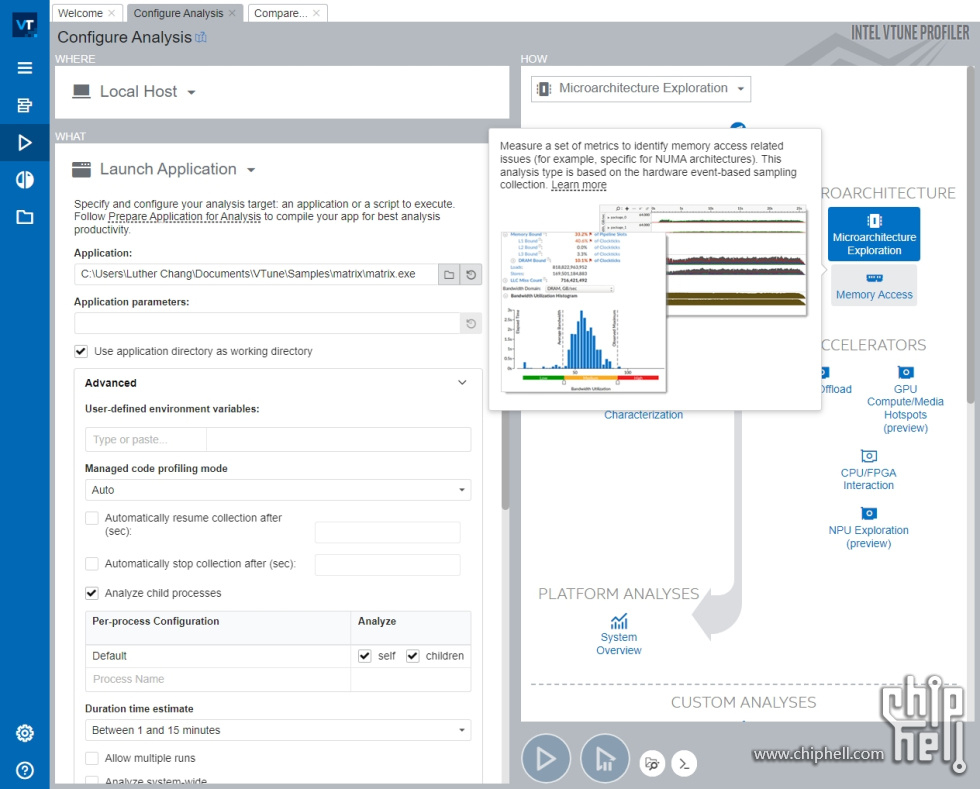Uncheck the Default children checkbox
This screenshot has width=980, height=789.
pos(412,656)
